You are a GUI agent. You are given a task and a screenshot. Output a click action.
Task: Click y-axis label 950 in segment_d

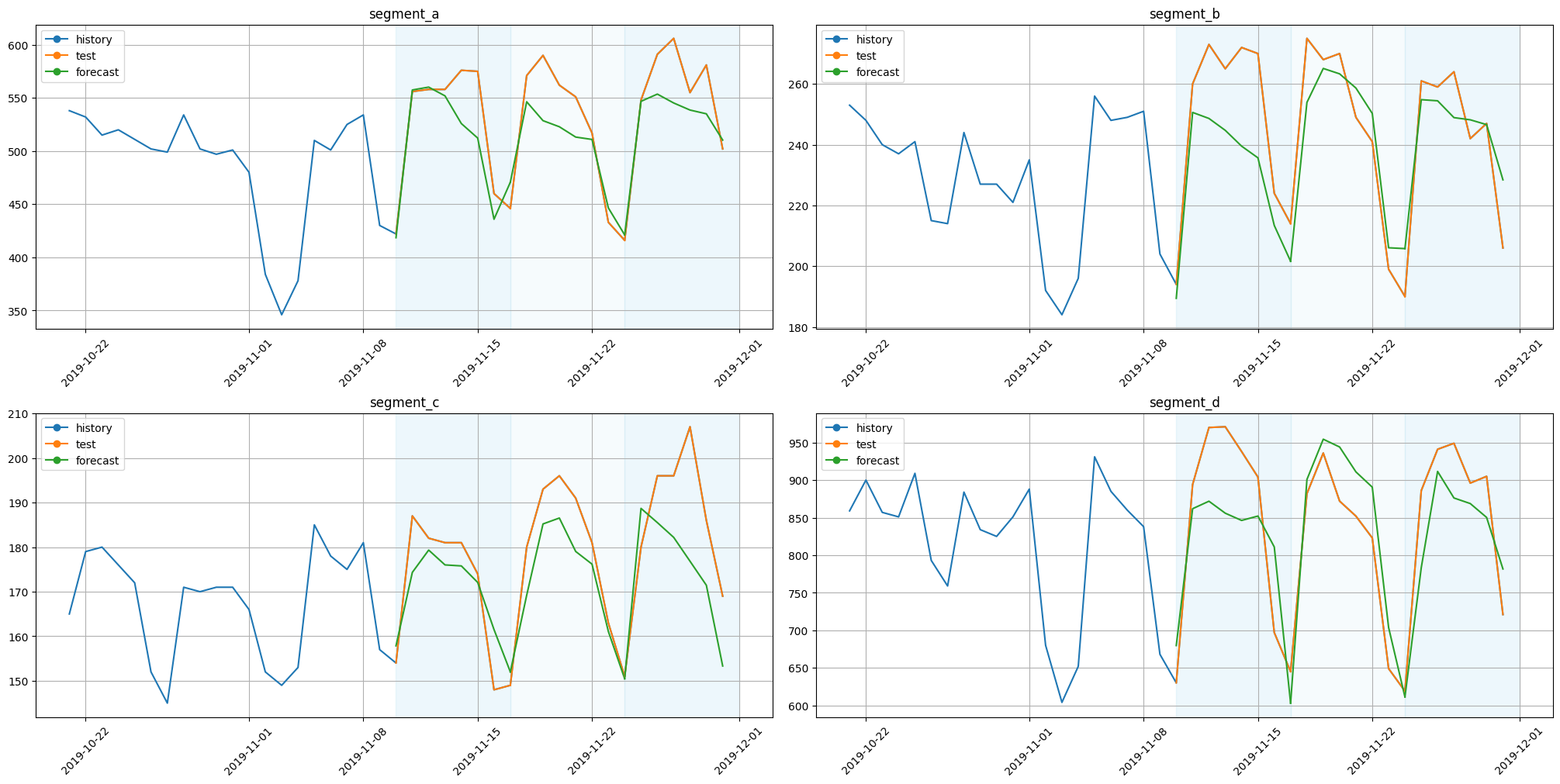click(x=800, y=443)
